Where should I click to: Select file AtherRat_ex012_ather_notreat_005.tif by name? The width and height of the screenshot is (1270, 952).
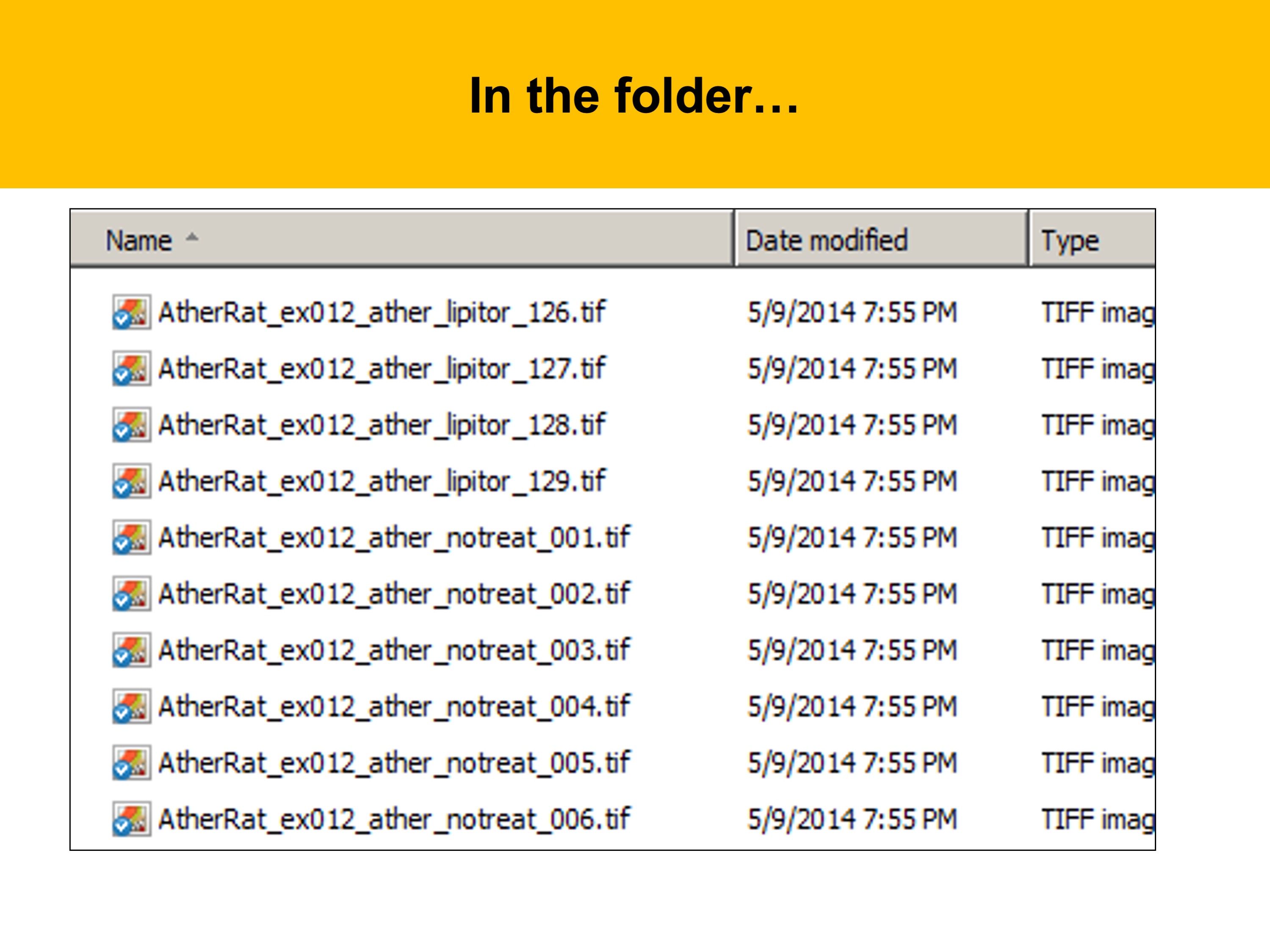[x=394, y=763]
